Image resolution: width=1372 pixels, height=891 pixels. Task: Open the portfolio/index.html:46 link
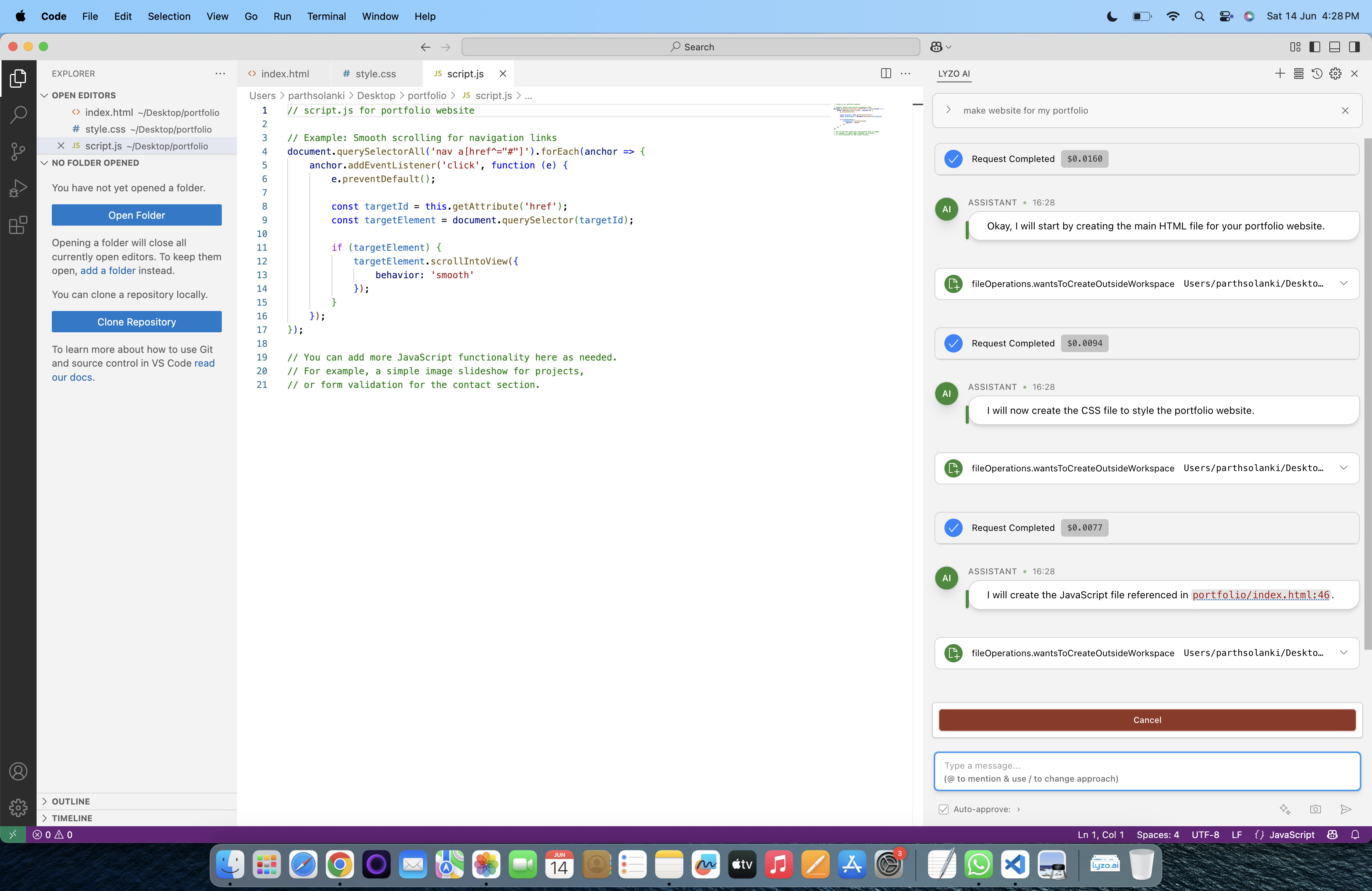click(1261, 595)
